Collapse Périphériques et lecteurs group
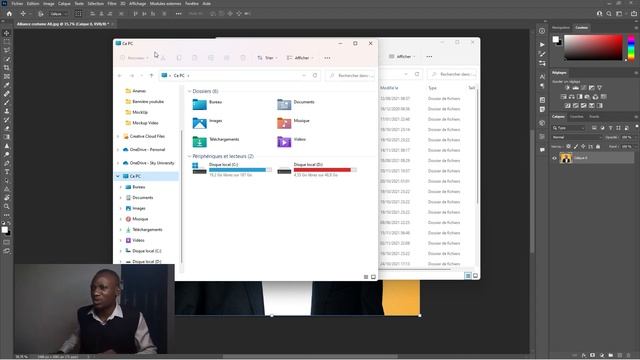 click(189, 156)
